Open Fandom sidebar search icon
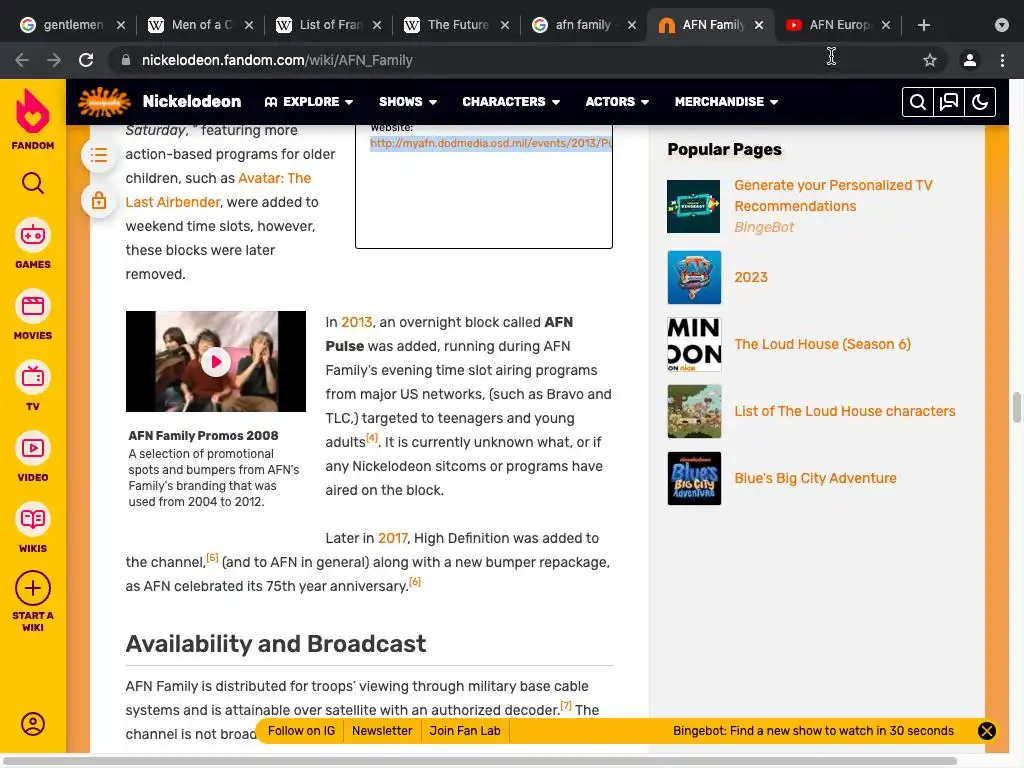The width and height of the screenshot is (1024, 768). tap(33, 184)
